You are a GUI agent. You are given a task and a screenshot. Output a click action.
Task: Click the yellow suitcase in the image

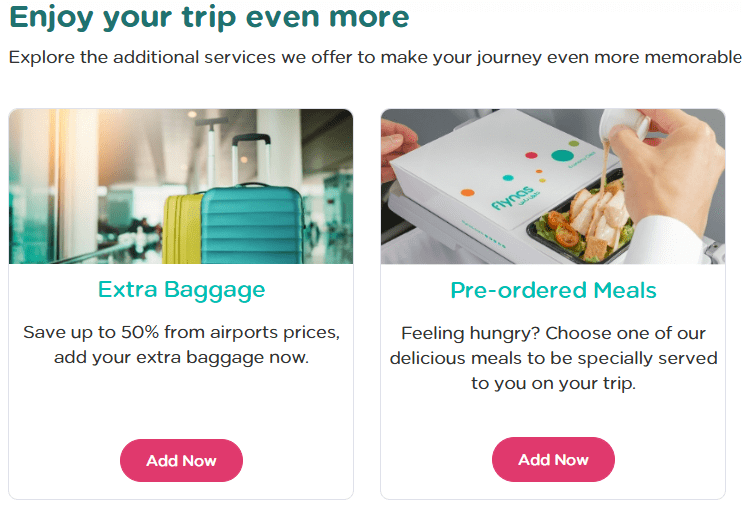pyautogui.click(x=181, y=228)
